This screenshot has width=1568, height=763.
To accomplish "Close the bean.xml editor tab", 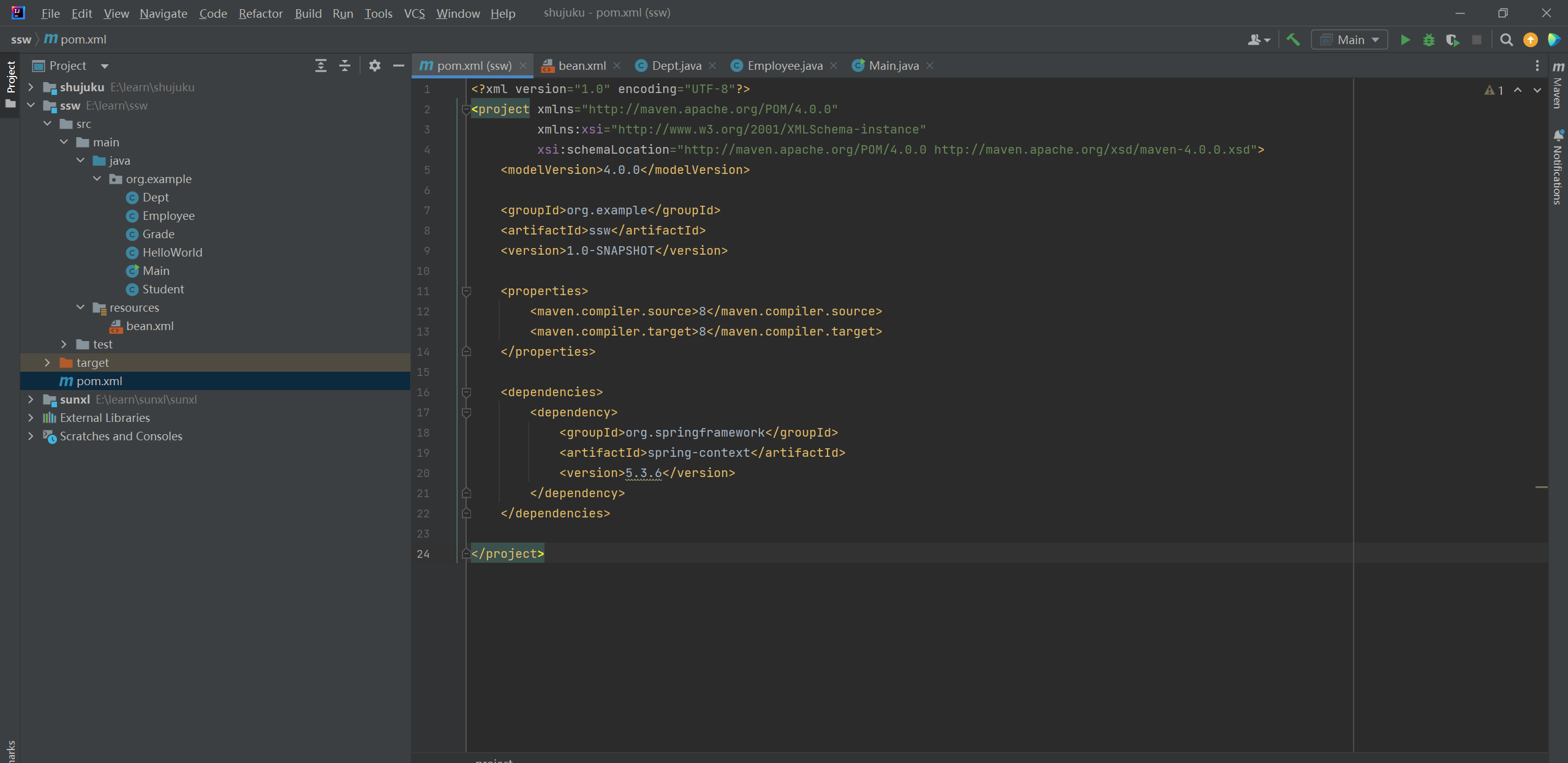I will tap(617, 66).
